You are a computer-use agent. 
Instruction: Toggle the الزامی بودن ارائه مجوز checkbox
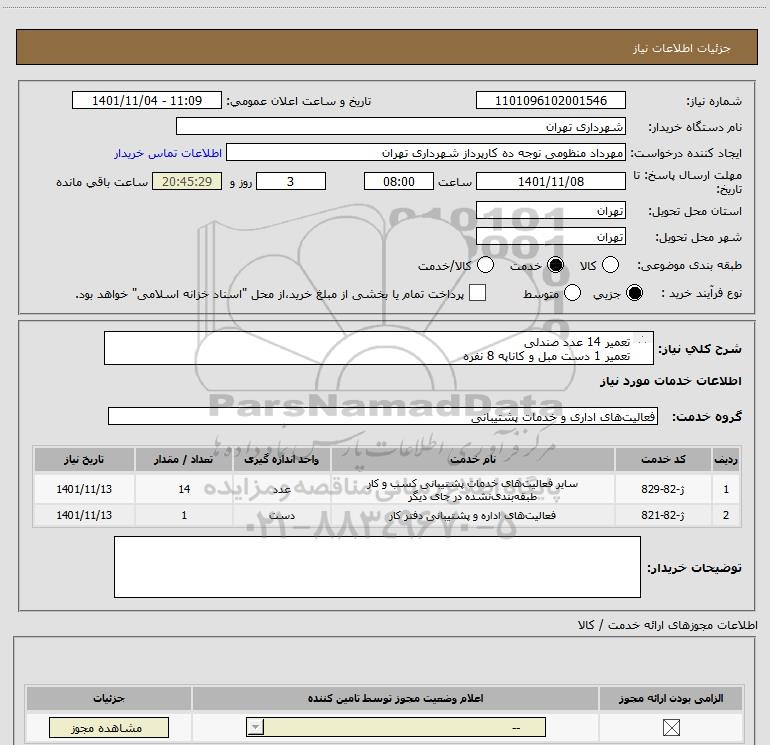[x=671, y=727]
